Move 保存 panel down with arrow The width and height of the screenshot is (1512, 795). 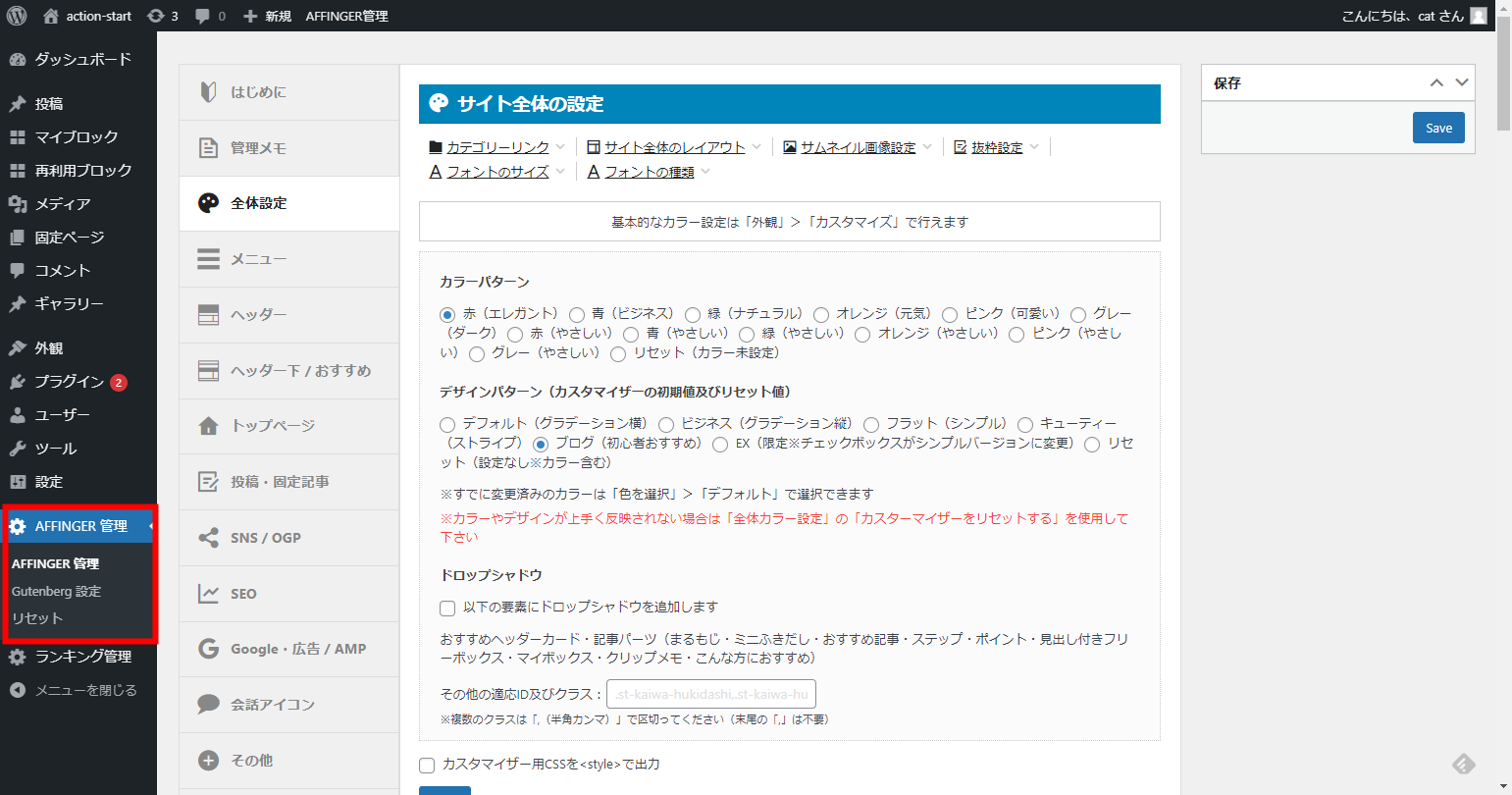click(x=1462, y=82)
